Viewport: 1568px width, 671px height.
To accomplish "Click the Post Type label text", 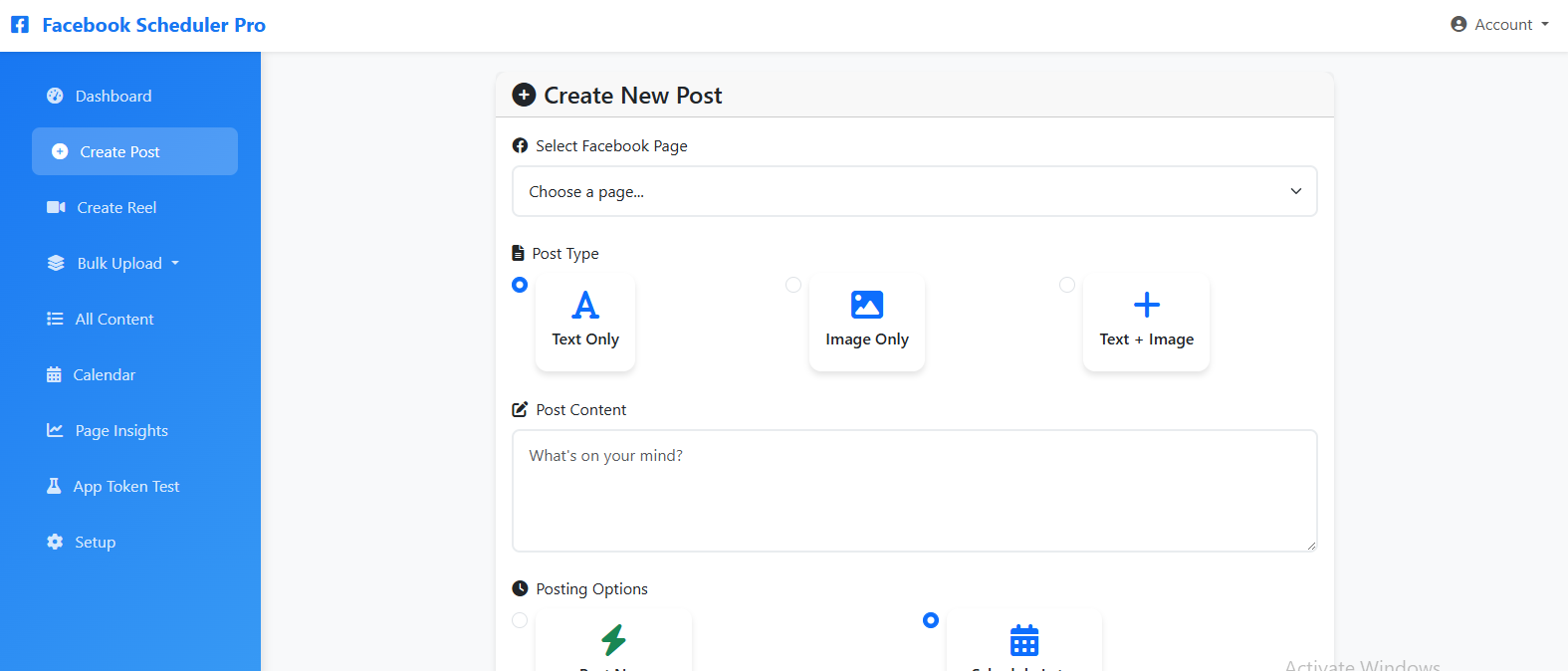I will coord(565,254).
